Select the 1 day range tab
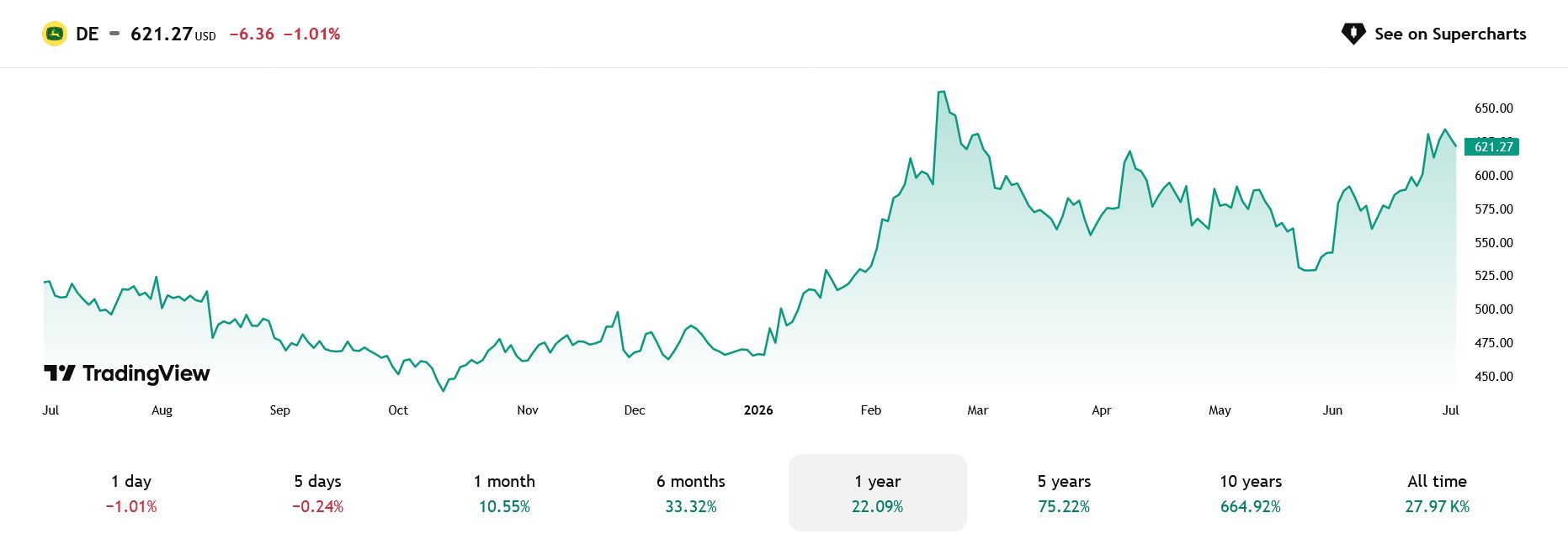1568x555 pixels. tap(131, 493)
